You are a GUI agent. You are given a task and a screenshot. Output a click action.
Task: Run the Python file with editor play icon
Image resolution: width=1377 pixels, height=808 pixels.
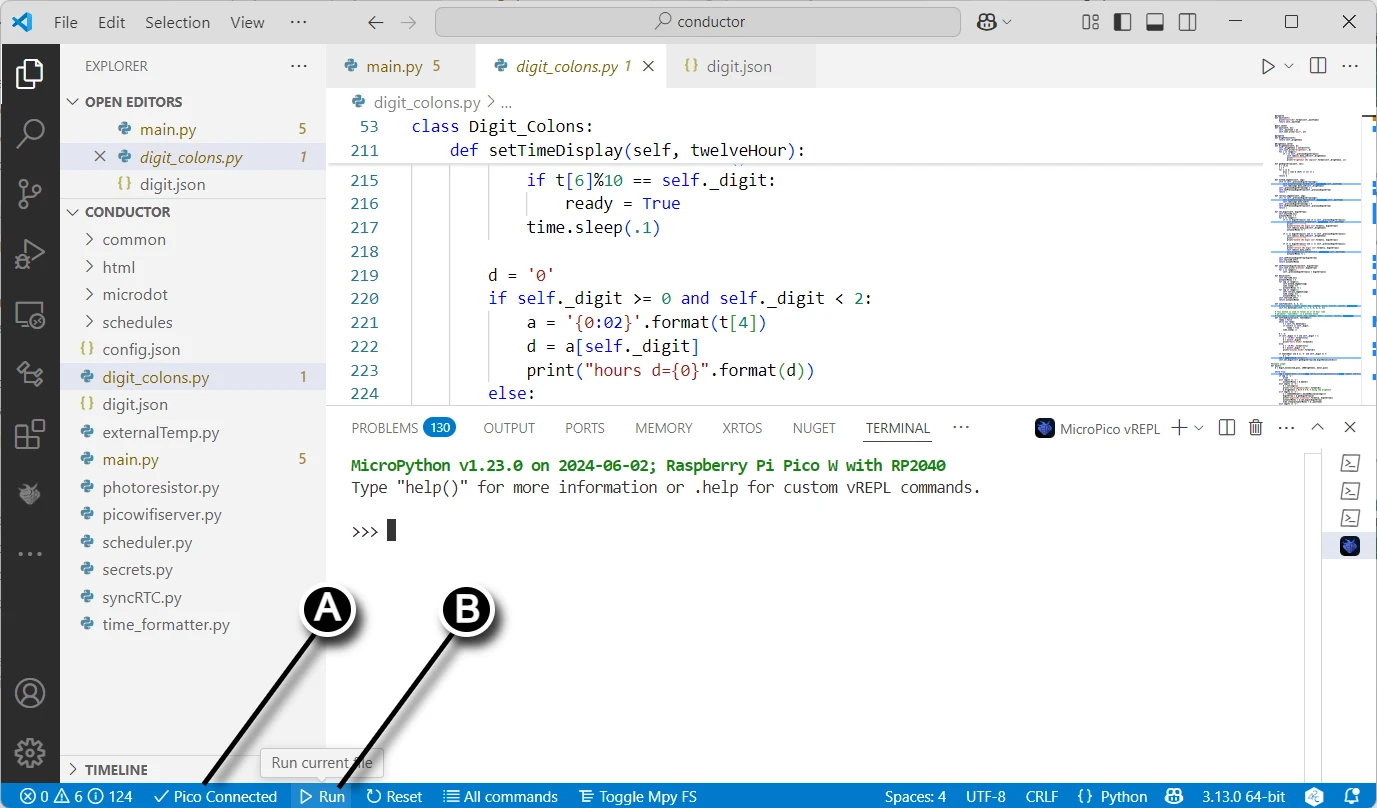[x=1268, y=66]
